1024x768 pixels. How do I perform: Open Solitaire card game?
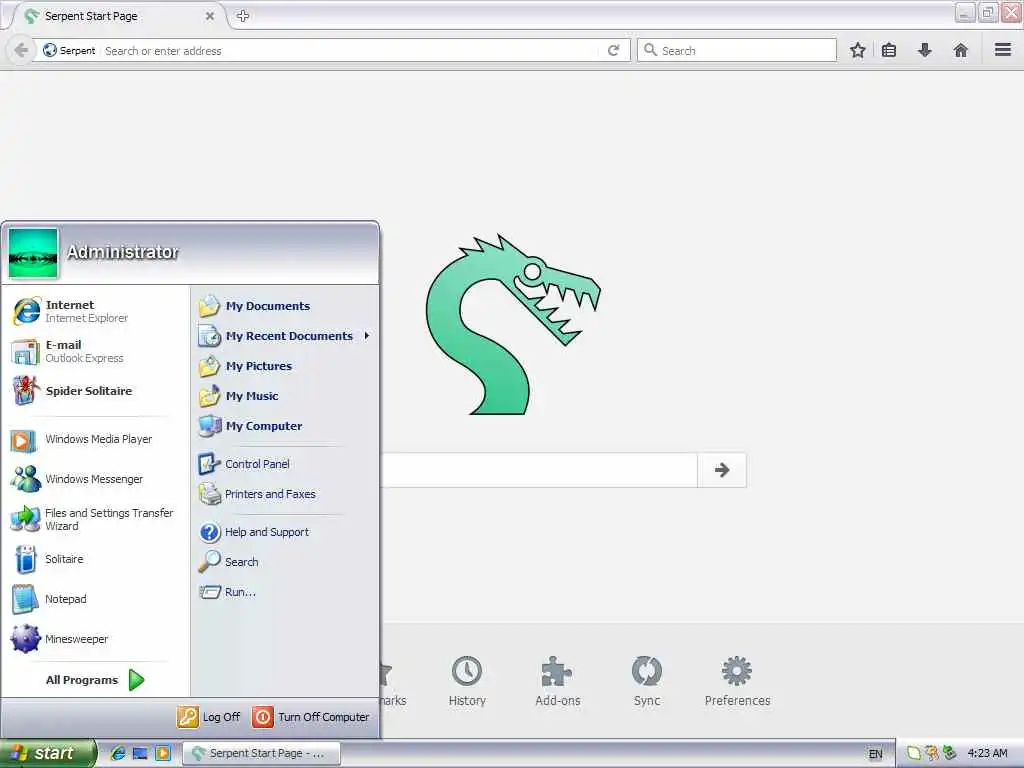pyautogui.click(x=48, y=559)
